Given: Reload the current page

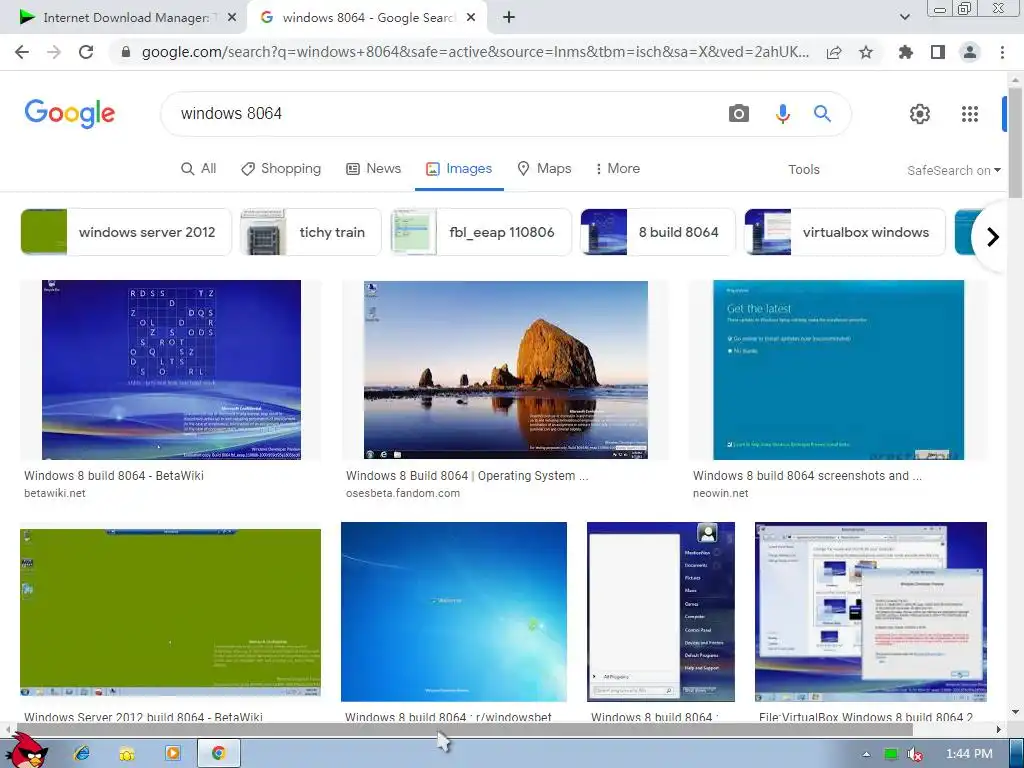Looking at the screenshot, I should 86,52.
